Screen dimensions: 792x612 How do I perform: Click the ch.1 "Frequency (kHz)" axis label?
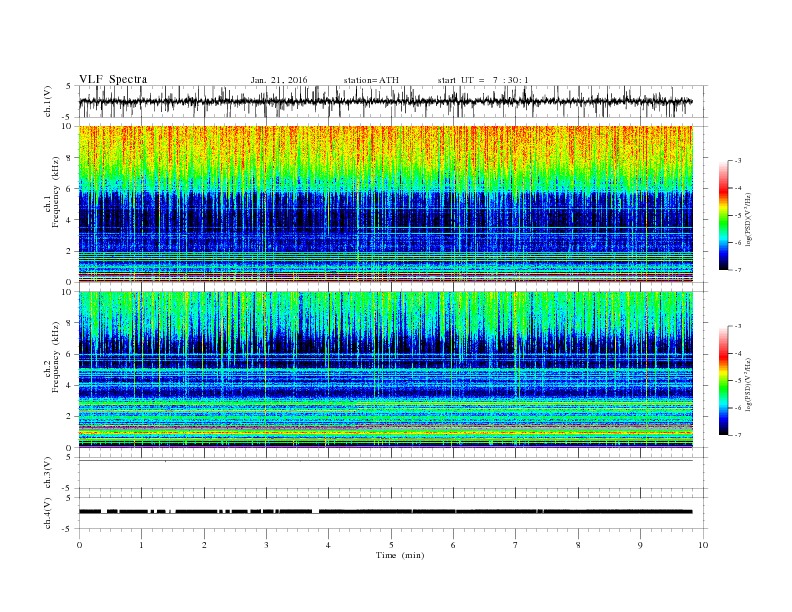coord(56,192)
